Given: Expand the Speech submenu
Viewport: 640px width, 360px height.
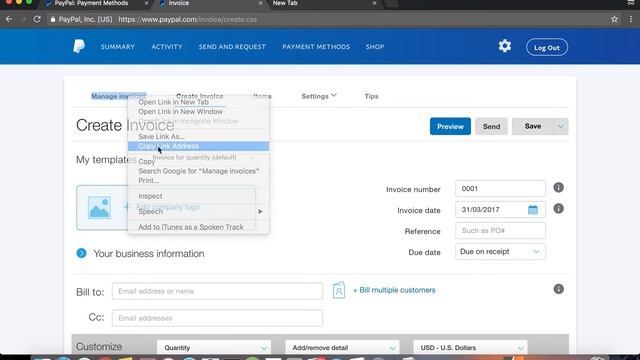Looking at the screenshot, I should point(198,211).
